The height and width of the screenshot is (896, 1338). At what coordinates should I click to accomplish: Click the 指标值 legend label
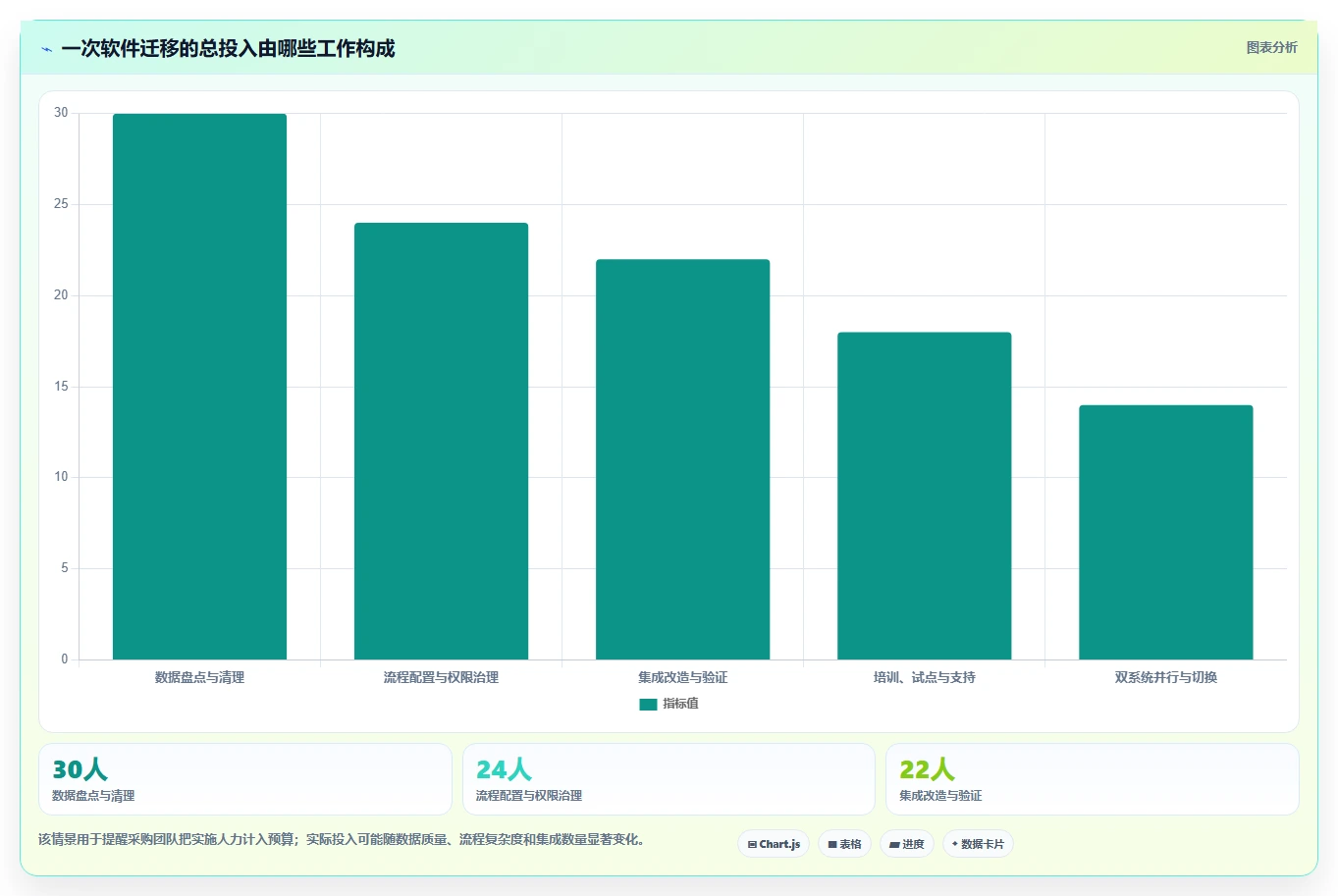coord(680,704)
